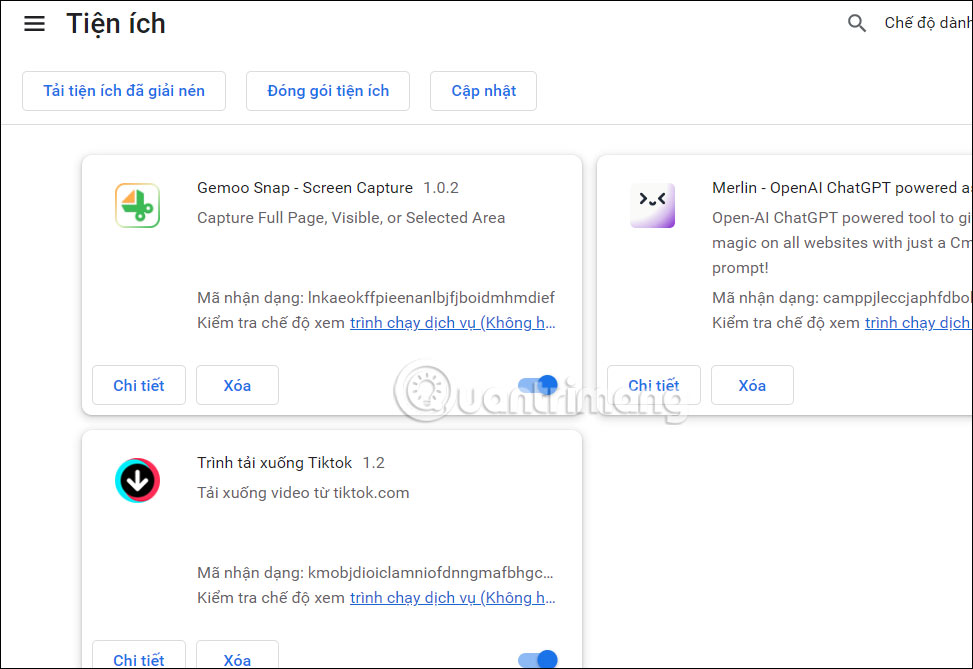
Task: Click Merlin ID text camppjleccjaphfdbo
Action: coord(897,298)
